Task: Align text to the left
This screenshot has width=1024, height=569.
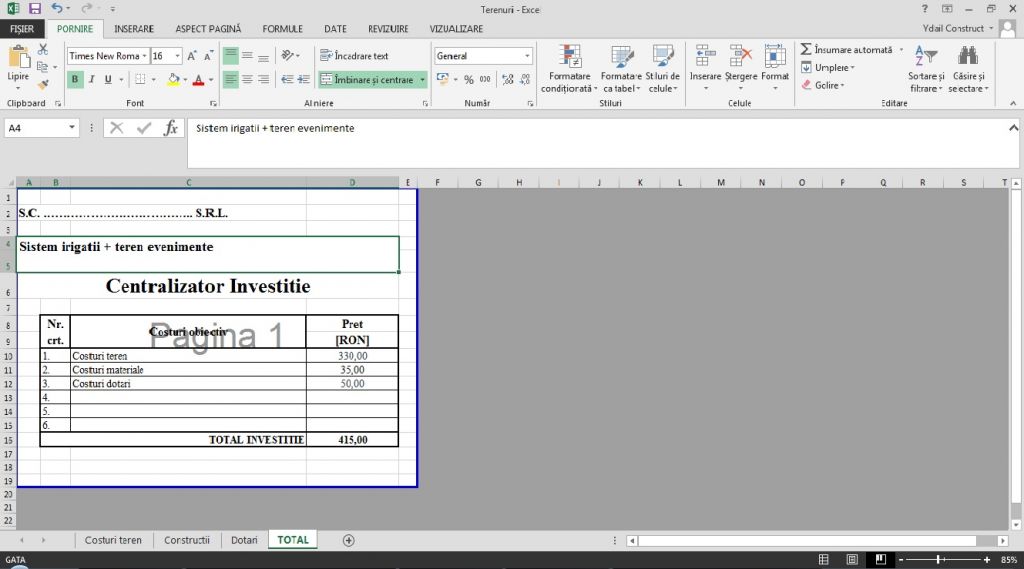Action: click(x=231, y=80)
